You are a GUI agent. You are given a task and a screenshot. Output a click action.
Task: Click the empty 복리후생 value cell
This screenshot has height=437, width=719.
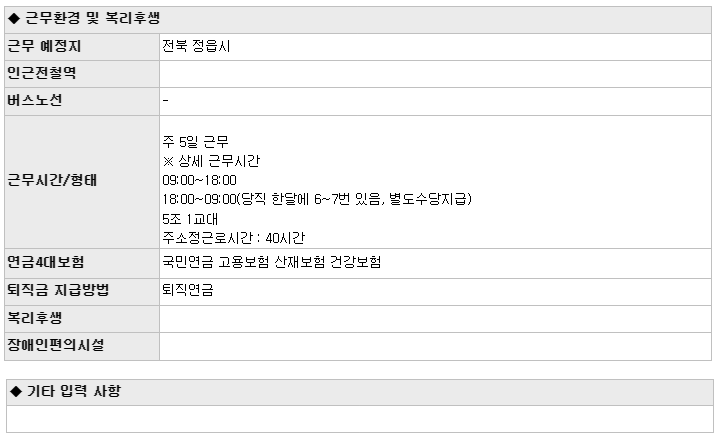(x=436, y=319)
